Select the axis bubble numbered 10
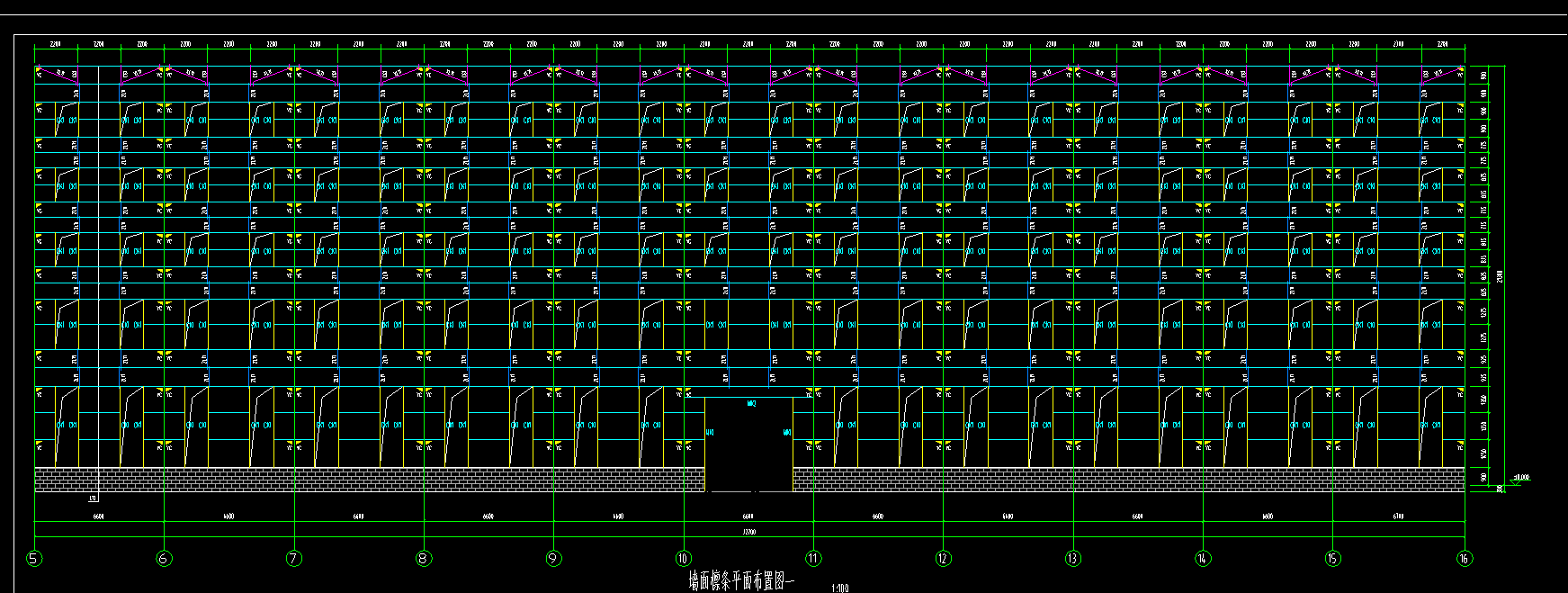Screen dimensions: 1568x593 (x=684, y=559)
